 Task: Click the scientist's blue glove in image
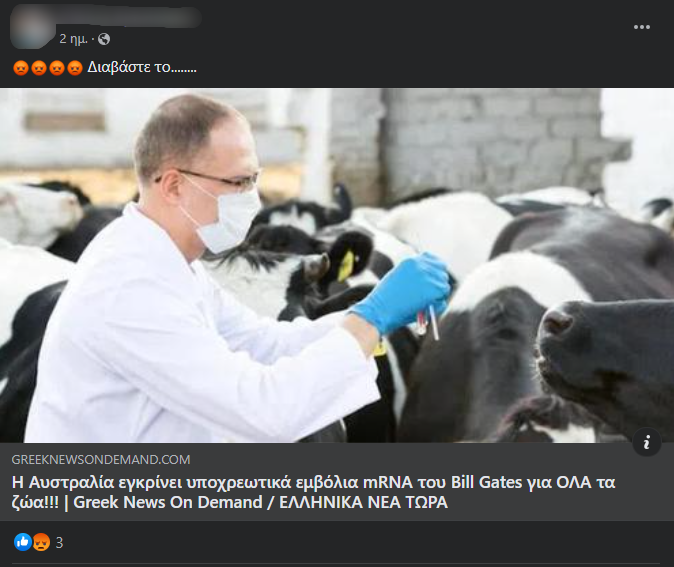(402, 291)
